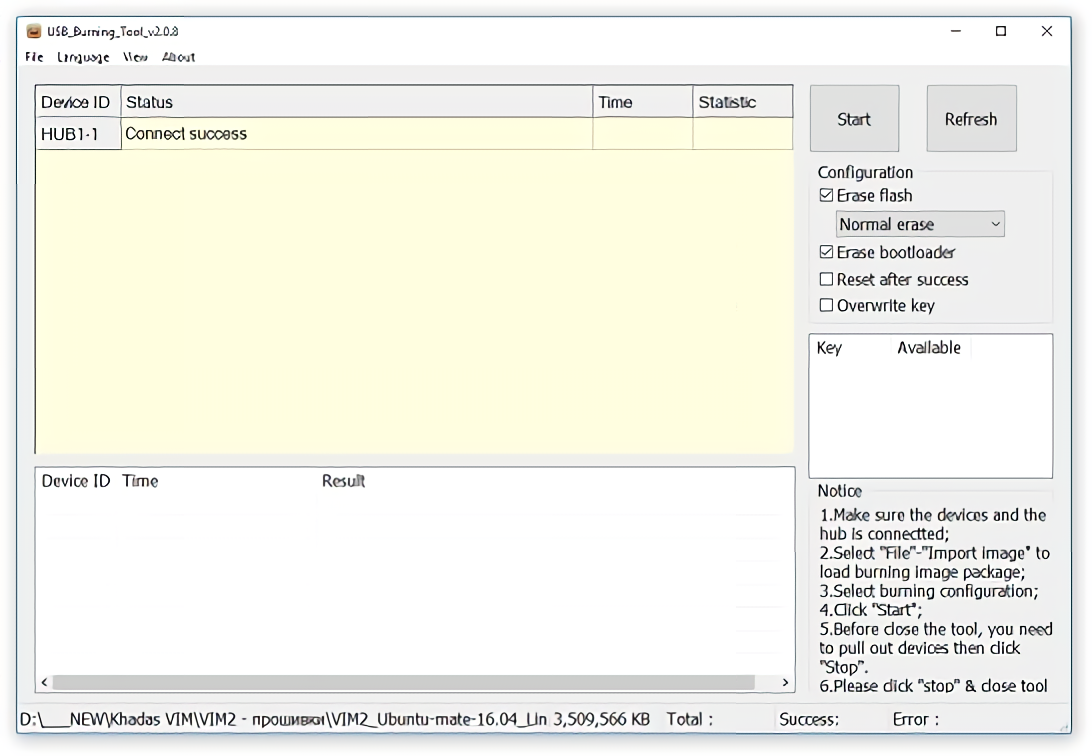Enable Reset after success
Screen dimensions: 1092x756
826,280
